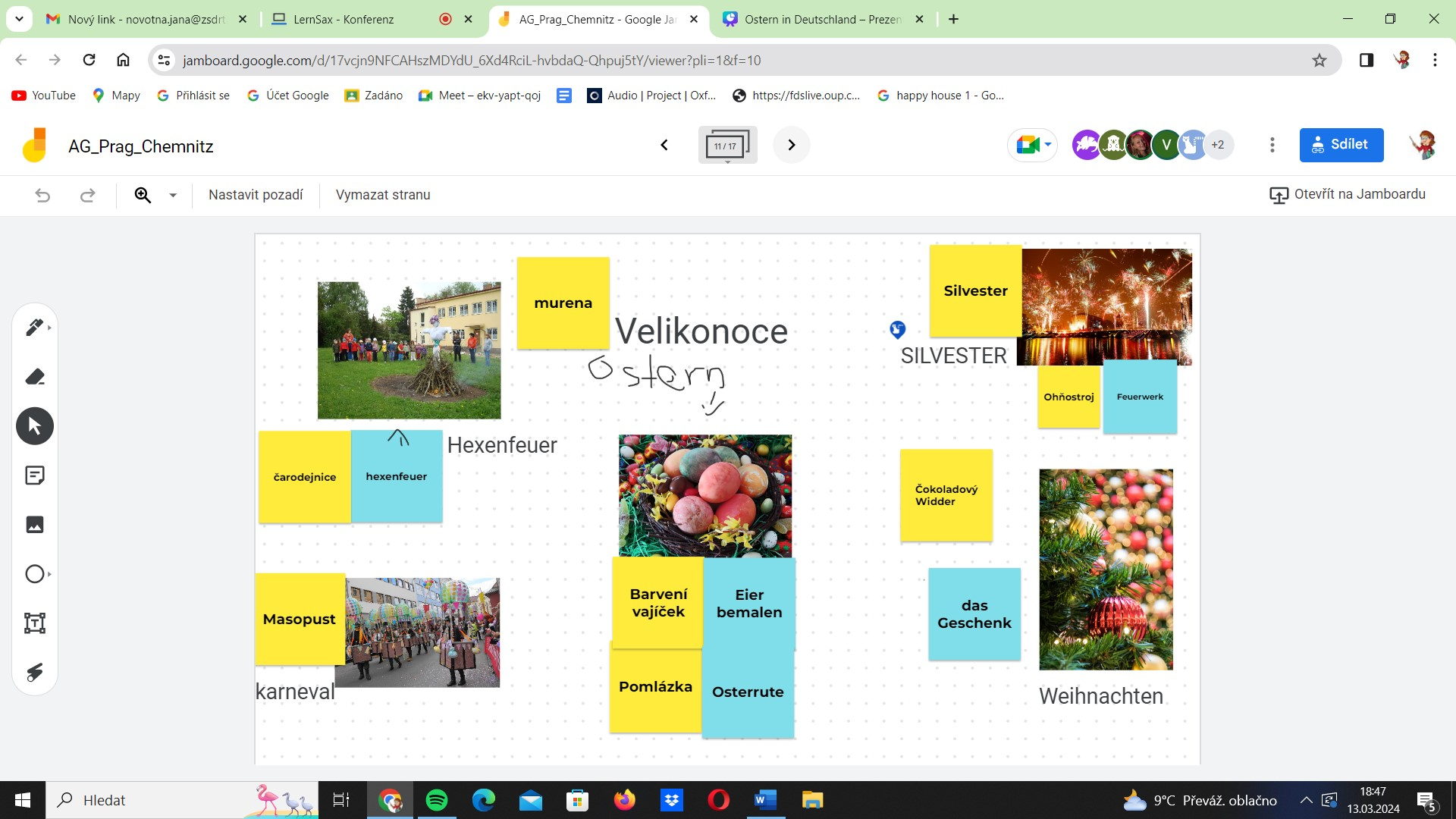Switch to Ostern in Deutschland Prezi tab
This screenshot has height=819, width=1456.
click(822, 19)
